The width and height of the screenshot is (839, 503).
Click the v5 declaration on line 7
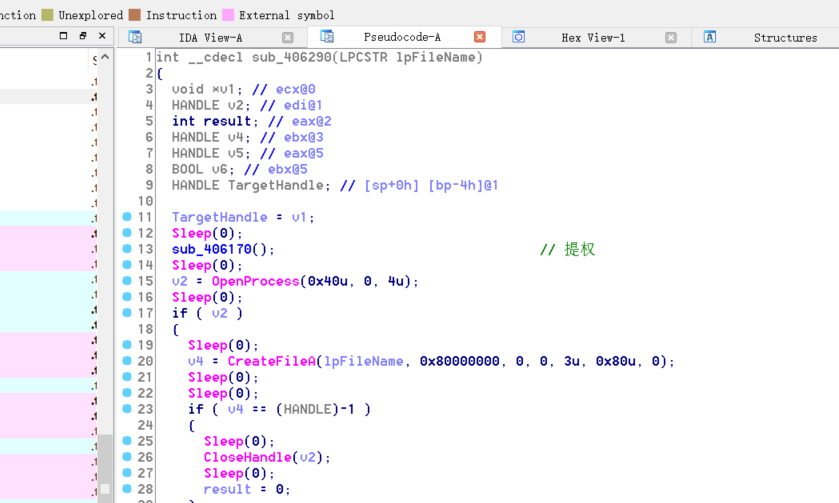click(235, 154)
